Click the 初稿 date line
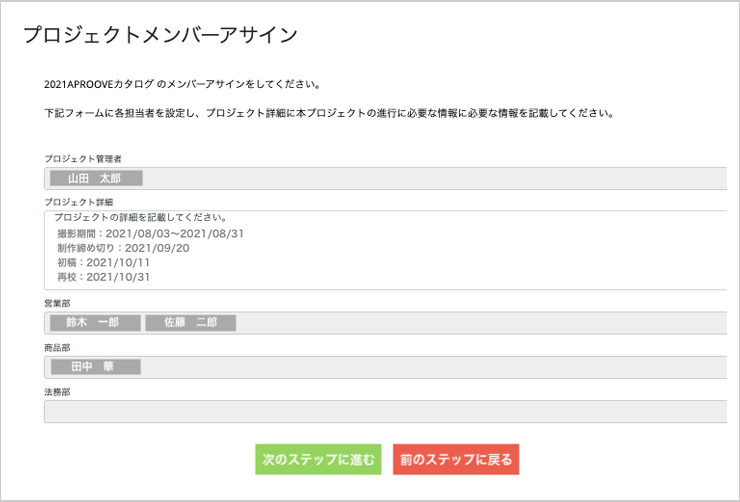 coord(103,262)
